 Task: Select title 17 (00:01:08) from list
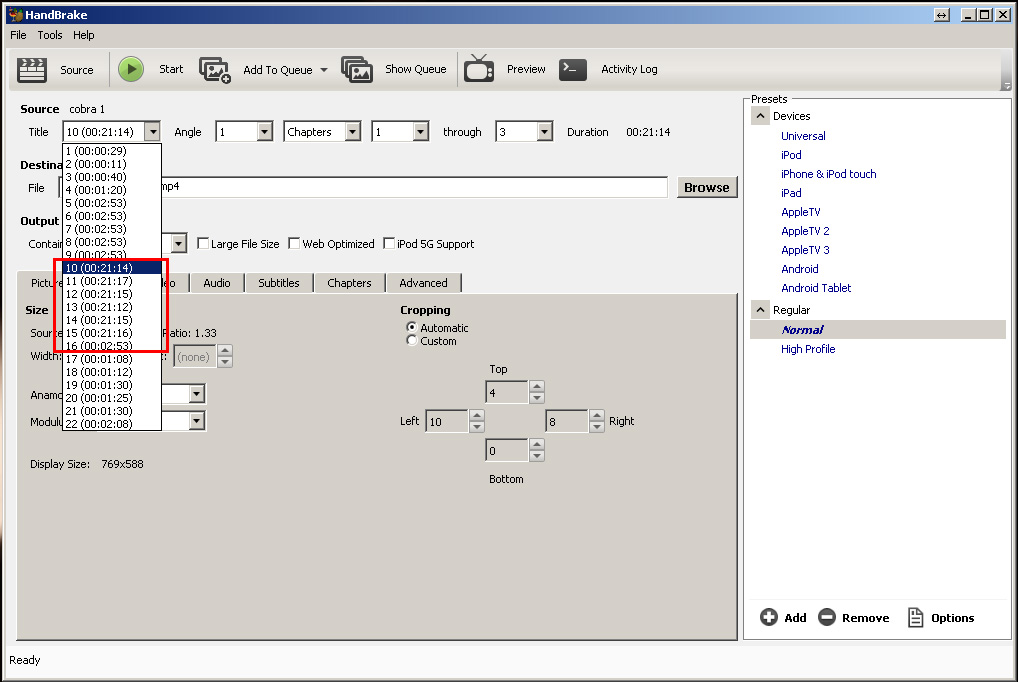click(112, 359)
